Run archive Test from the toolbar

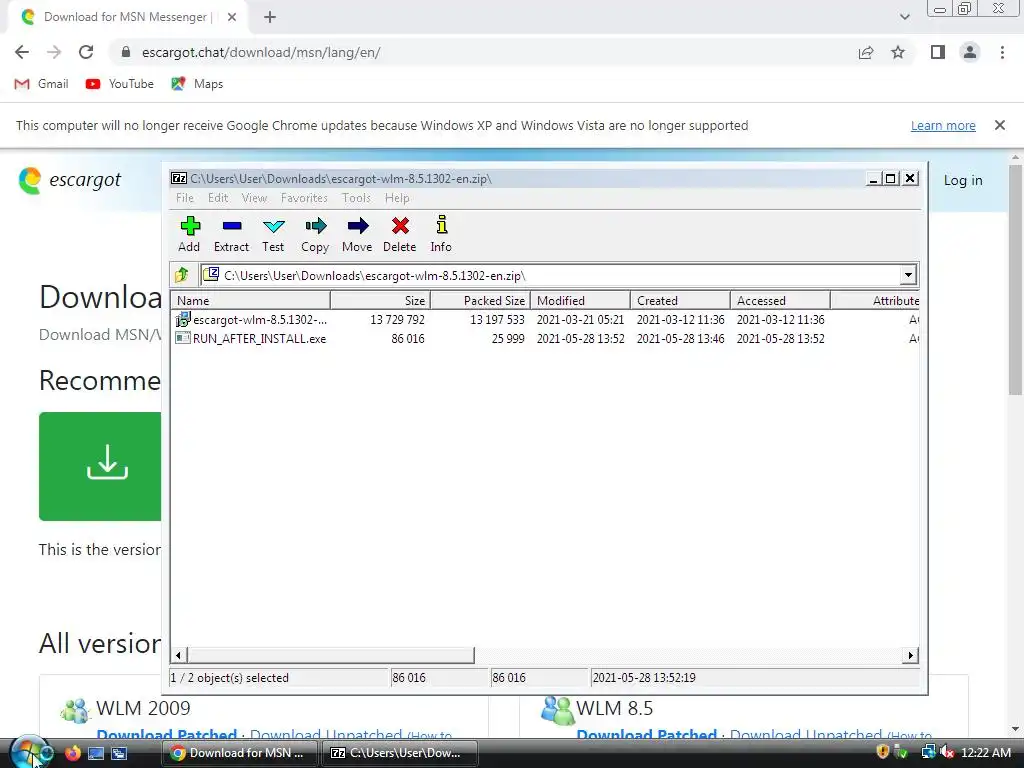(x=273, y=234)
